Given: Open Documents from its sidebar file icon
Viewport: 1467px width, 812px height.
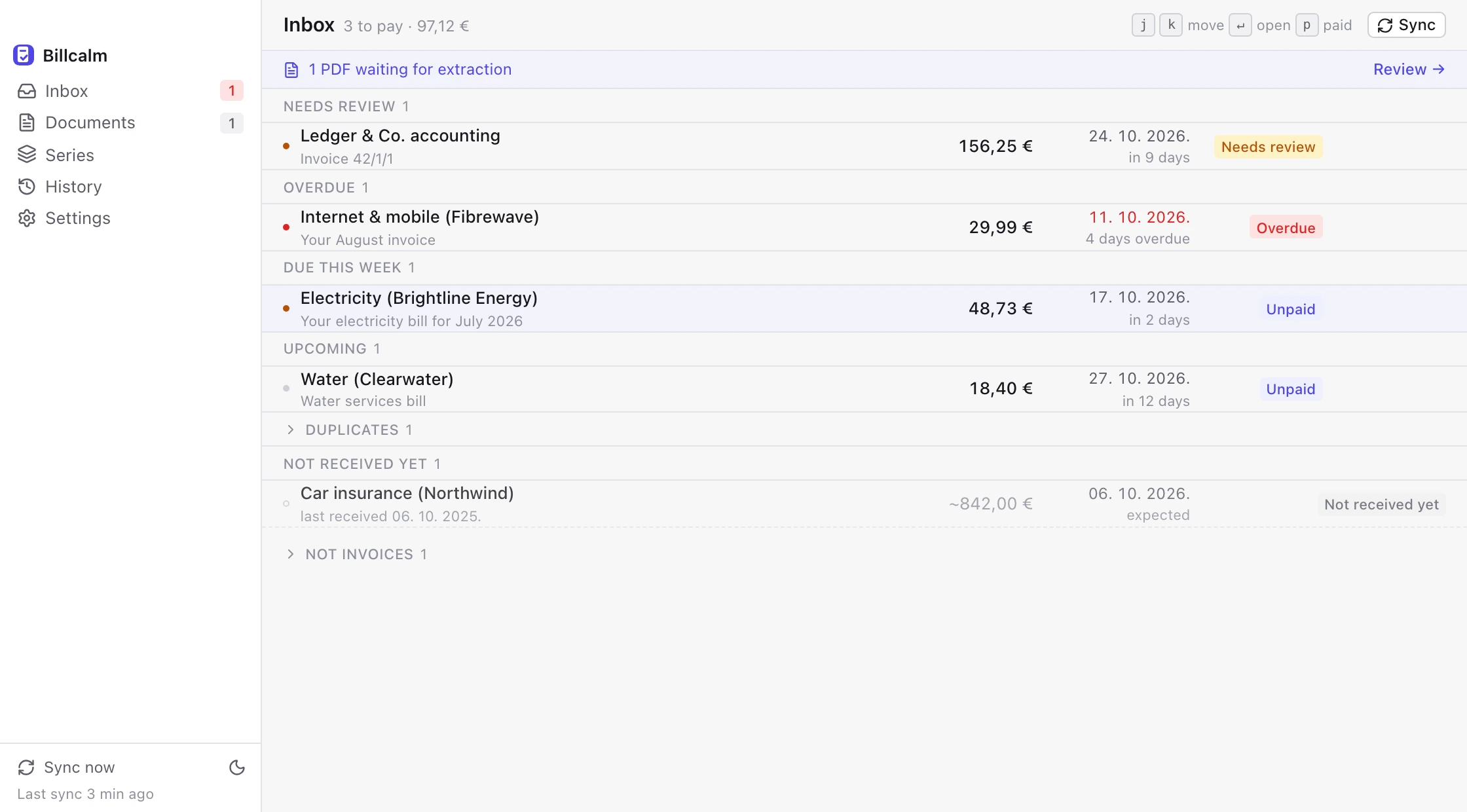Looking at the screenshot, I should [27, 122].
